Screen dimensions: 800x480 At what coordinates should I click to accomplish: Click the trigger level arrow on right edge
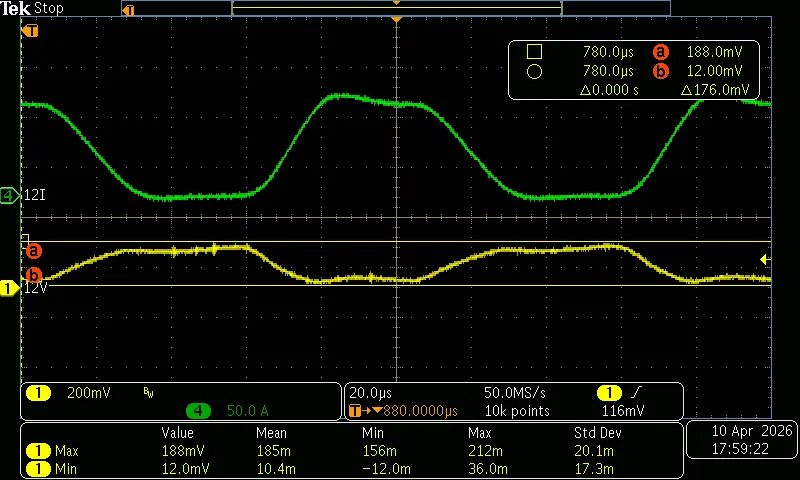[x=765, y=260]
